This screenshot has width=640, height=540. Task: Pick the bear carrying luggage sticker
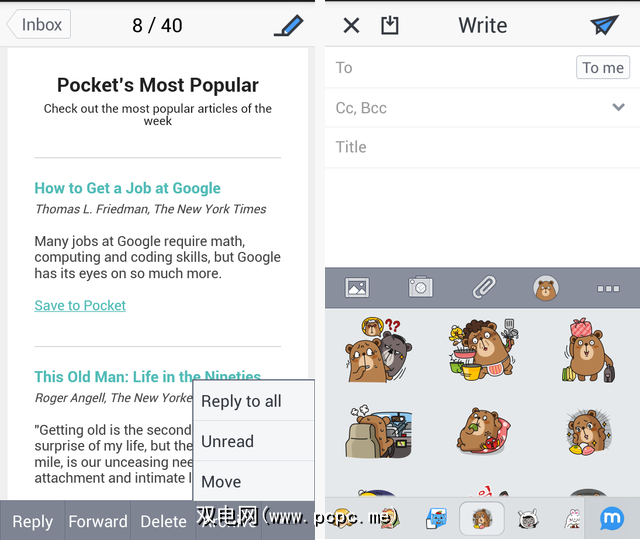pyautogui.click(x=588, y=350)
